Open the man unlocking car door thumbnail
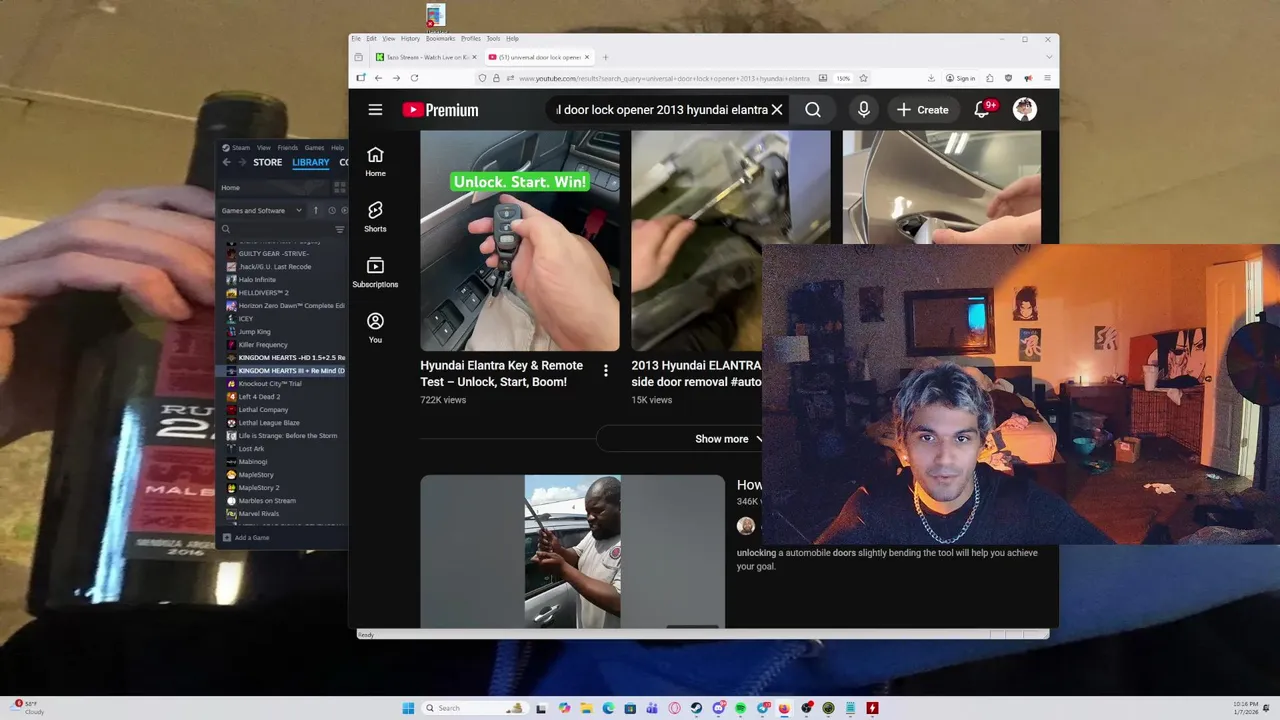The height and width of the screenshot is (720, 1280). [572, 551]
